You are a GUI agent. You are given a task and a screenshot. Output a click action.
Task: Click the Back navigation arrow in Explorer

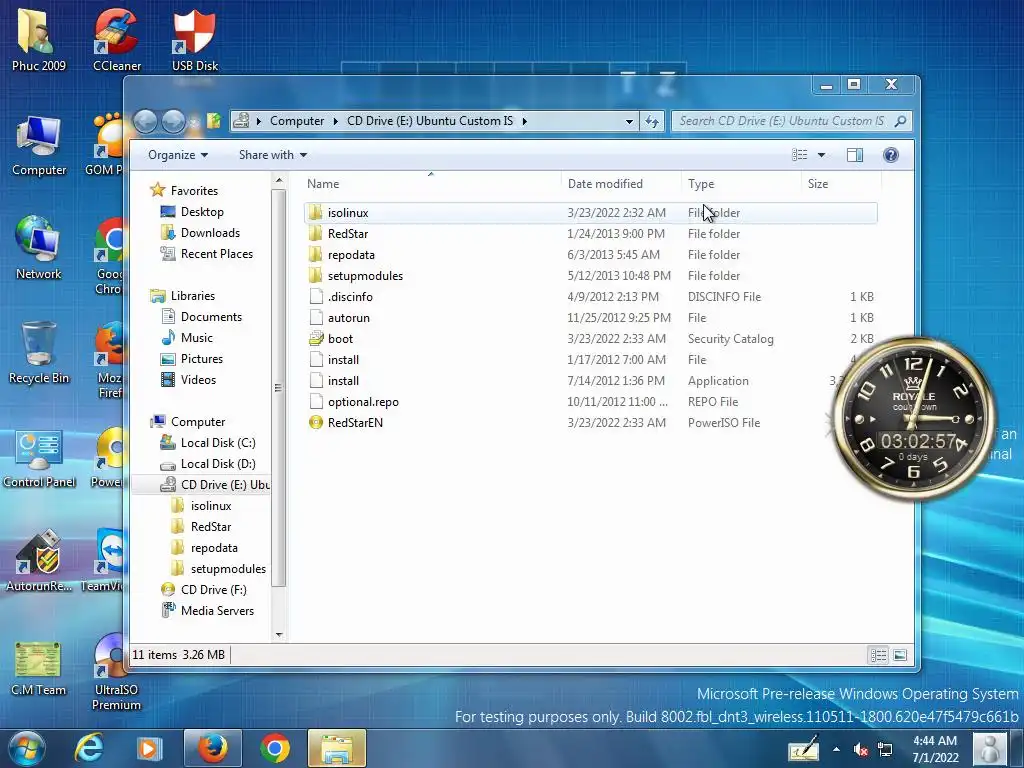[145, 121]
